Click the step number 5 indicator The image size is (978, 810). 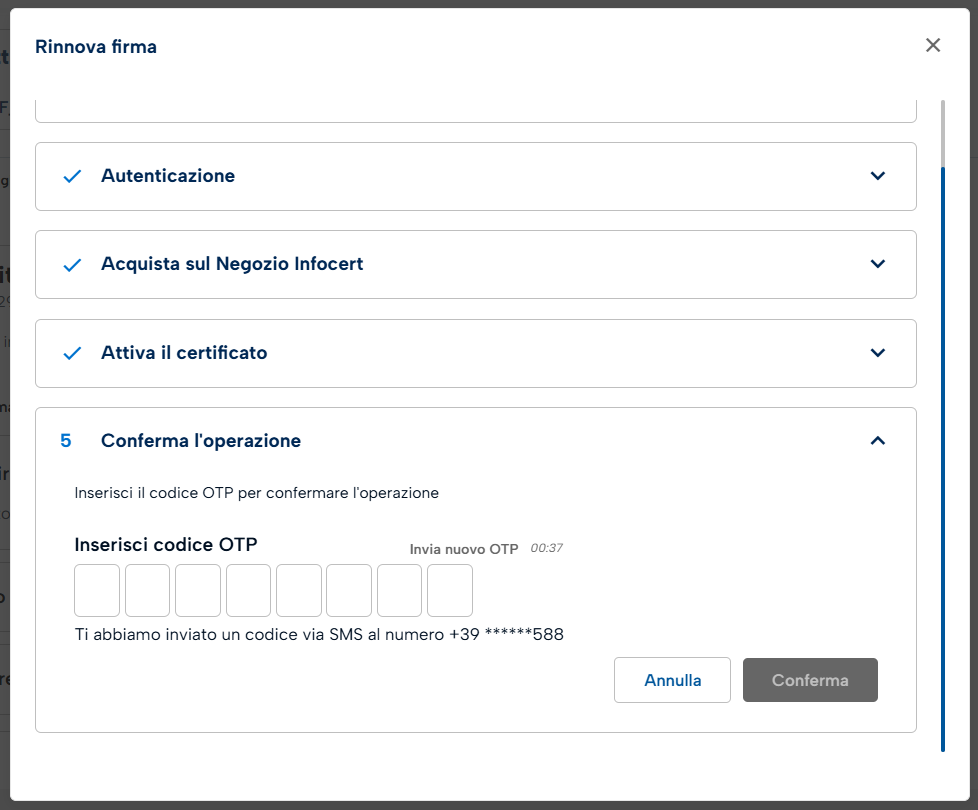pyautogui.click(x=66, y=441)
